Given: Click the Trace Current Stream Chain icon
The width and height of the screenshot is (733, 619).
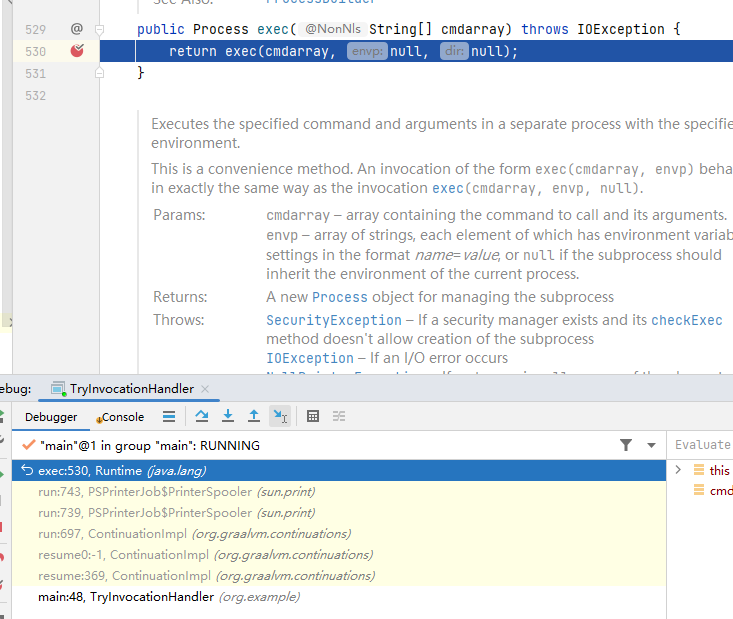Looking at the screenshot, I should pos(339,417).
